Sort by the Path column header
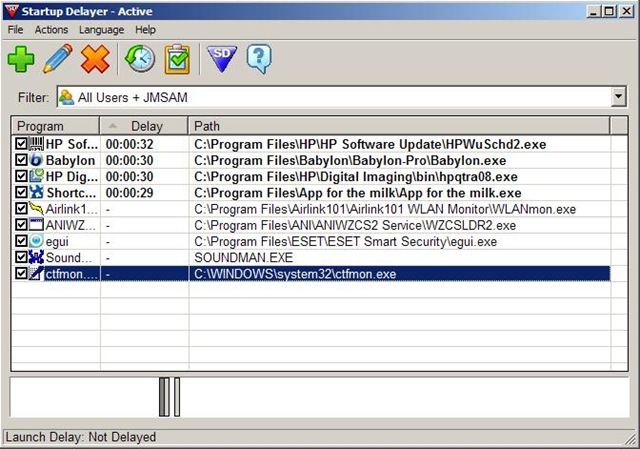The width and height of the screenshot is (640, 449). (399, 126)
